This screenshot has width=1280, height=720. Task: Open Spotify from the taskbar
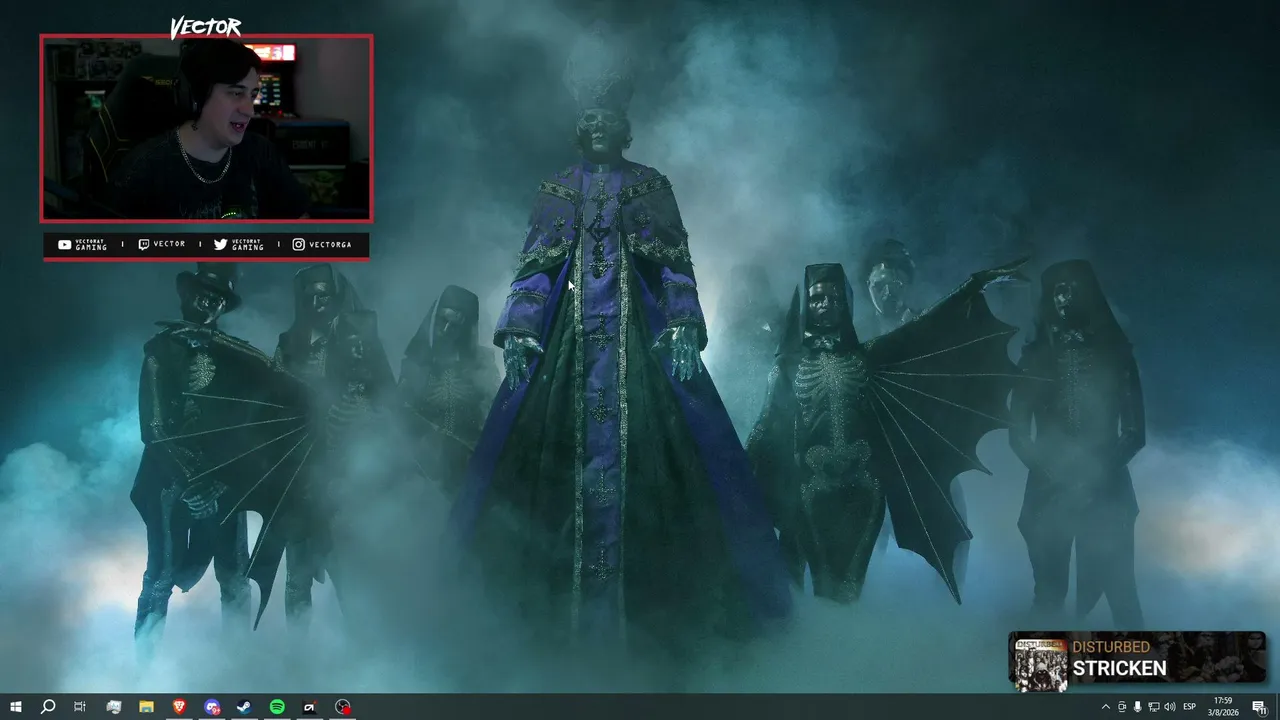pos(277,707)
